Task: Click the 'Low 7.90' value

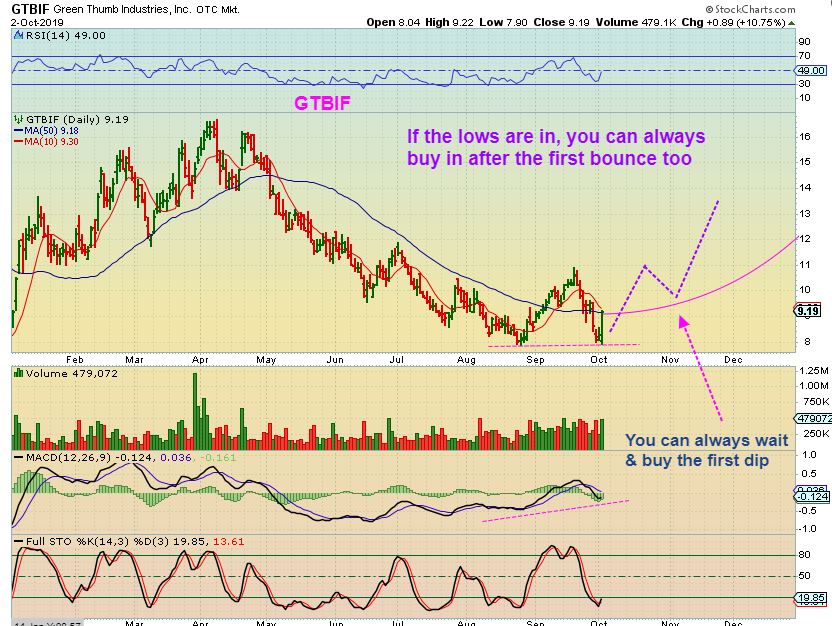Action: click(504, 22)
